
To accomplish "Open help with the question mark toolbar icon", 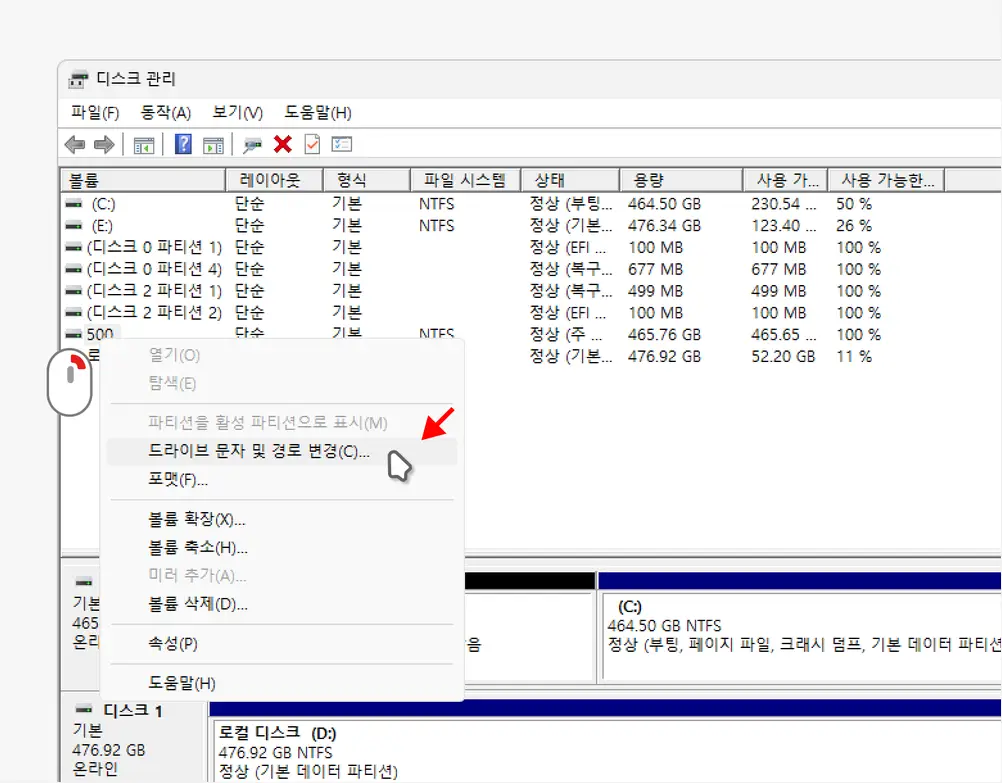I will [182, 144].
